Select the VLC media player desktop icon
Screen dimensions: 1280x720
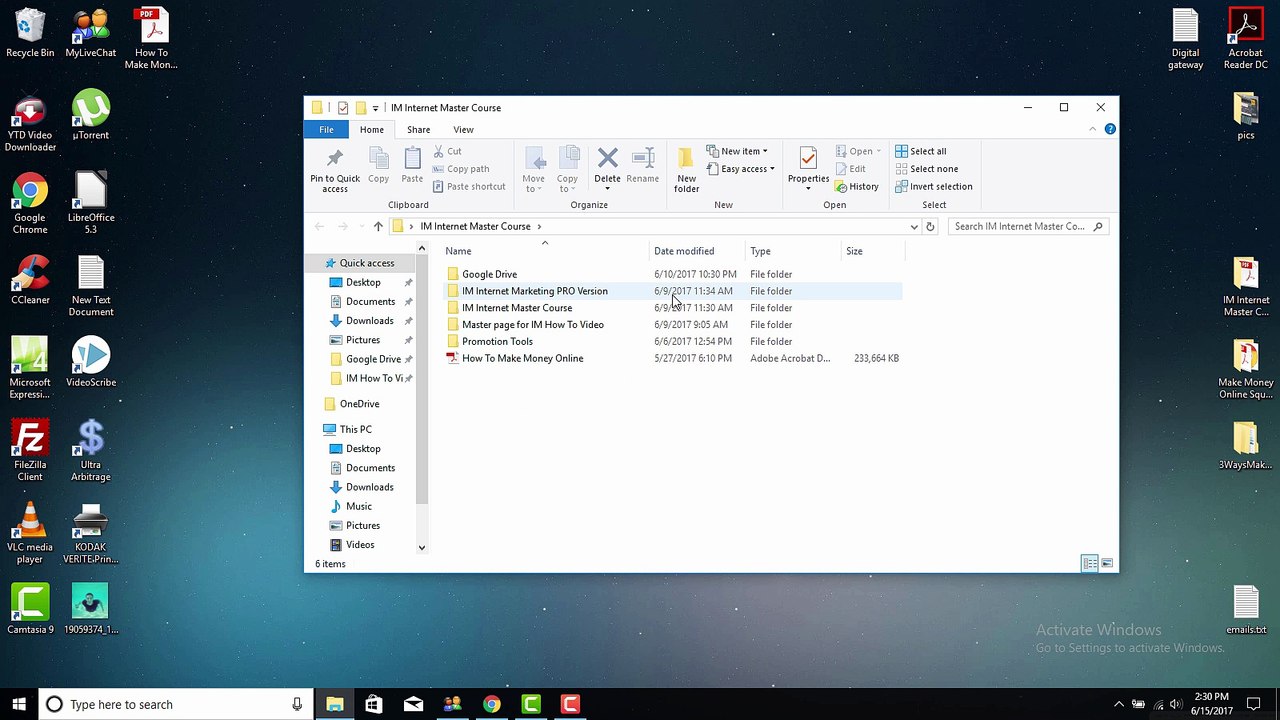30,533
